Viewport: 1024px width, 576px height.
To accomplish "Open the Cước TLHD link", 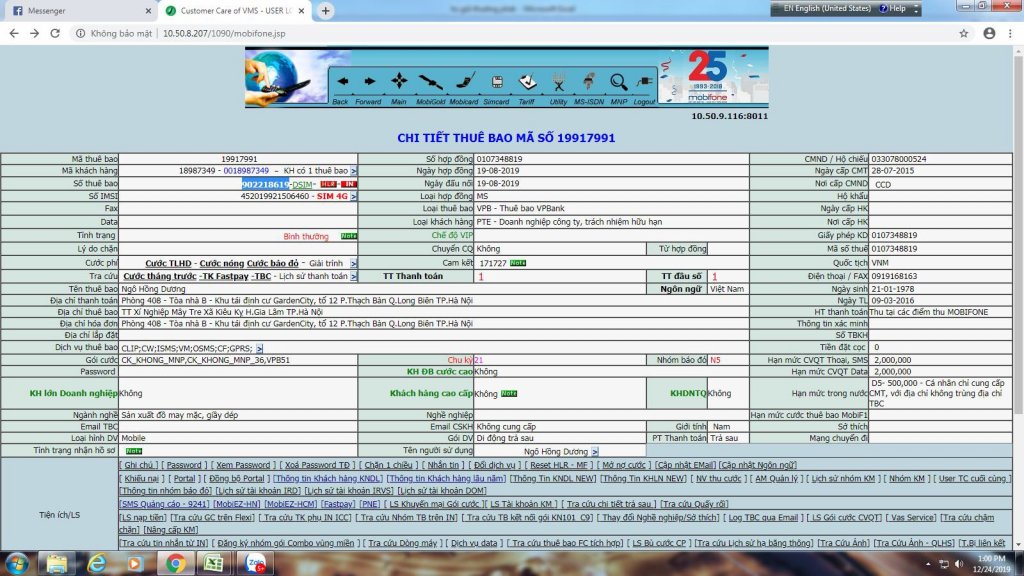I will coord(168,264).
